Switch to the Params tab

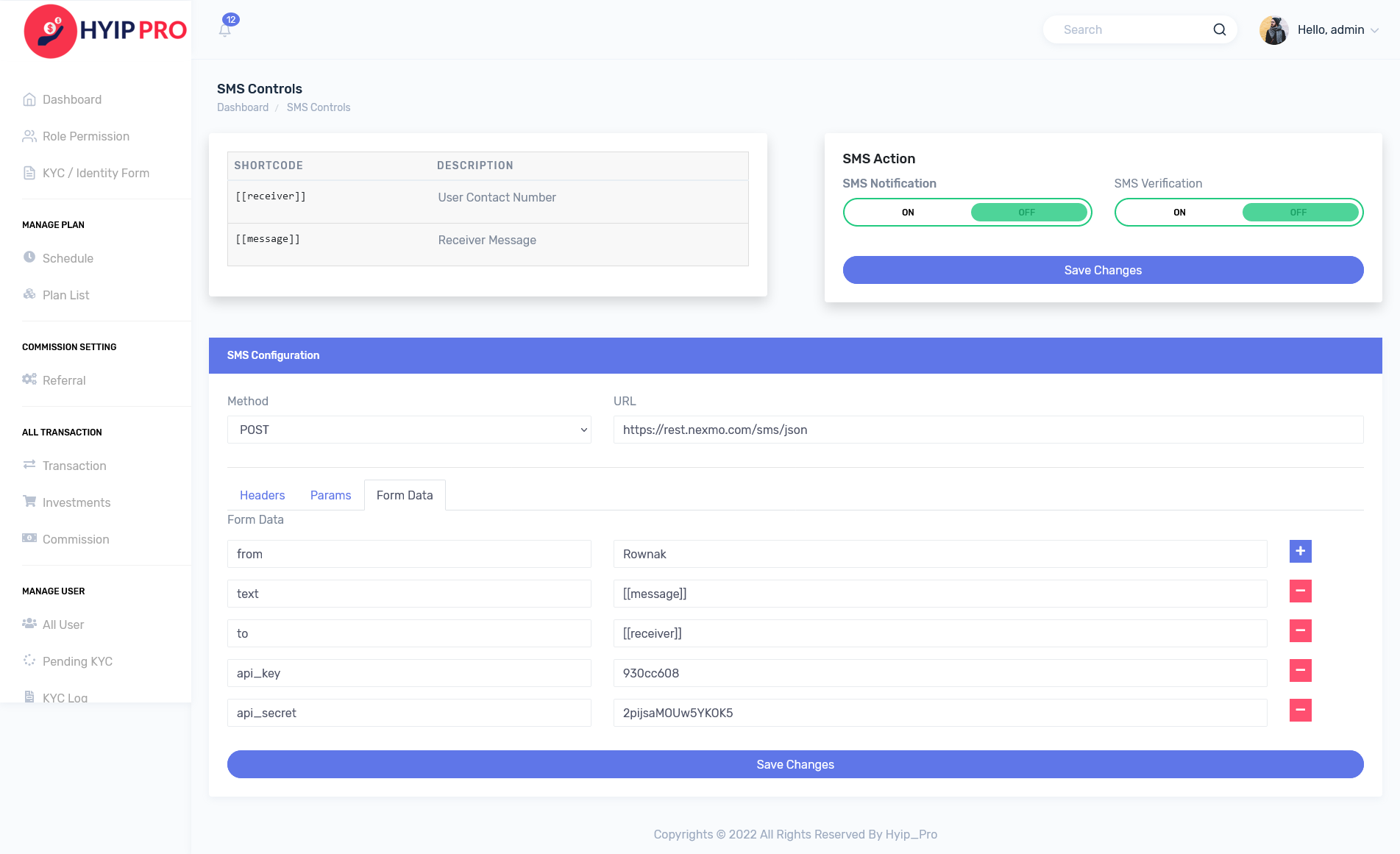[x=330, y=495]
